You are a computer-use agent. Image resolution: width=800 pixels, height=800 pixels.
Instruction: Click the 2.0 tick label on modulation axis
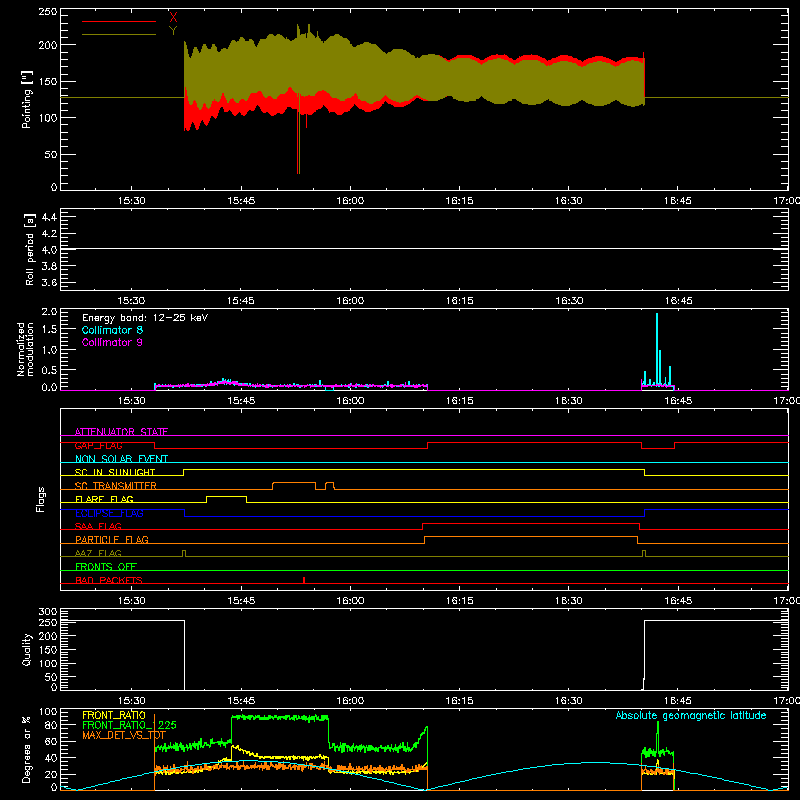click(49, 312)
